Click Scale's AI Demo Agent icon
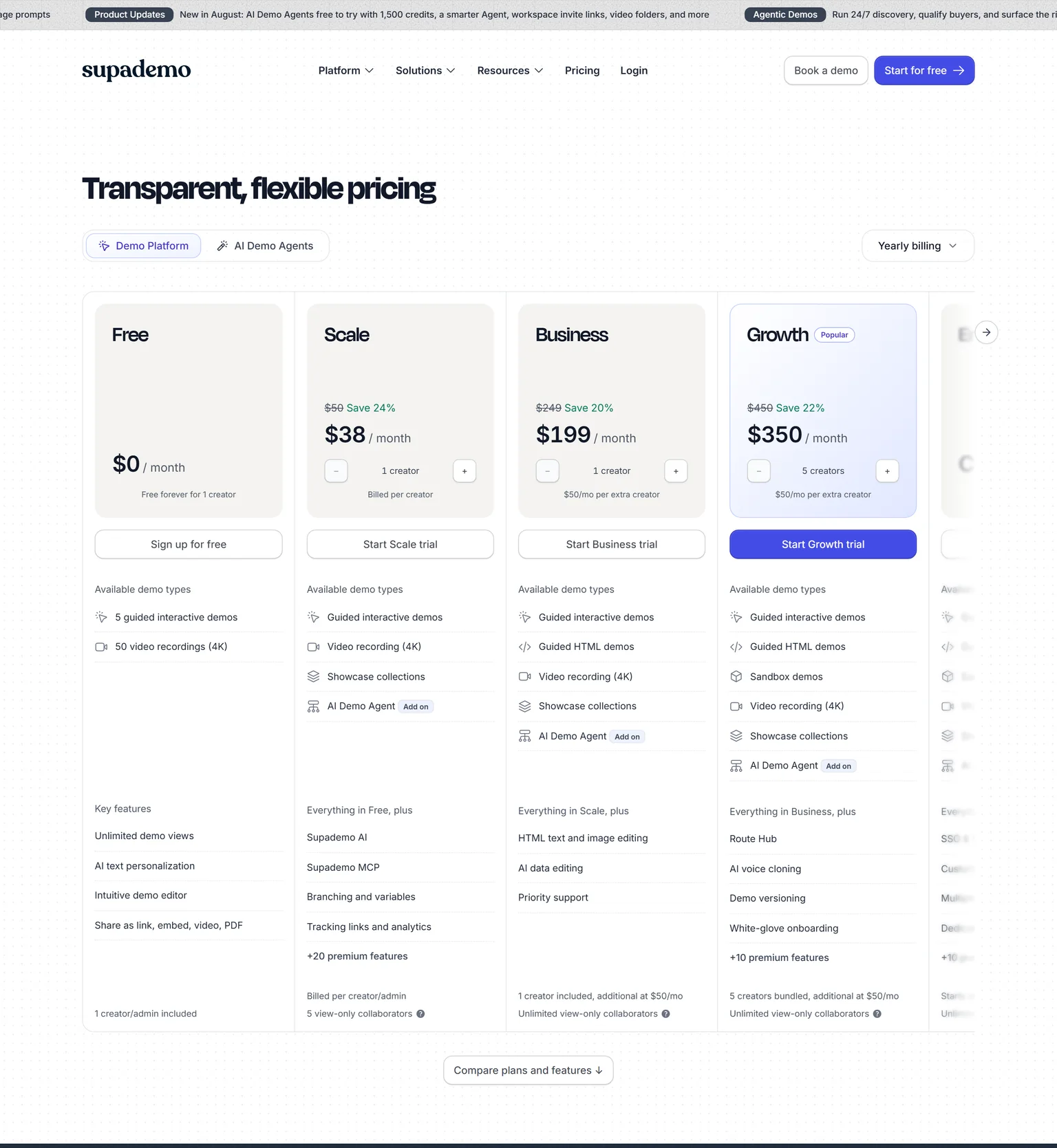 [x=313, y=706]
